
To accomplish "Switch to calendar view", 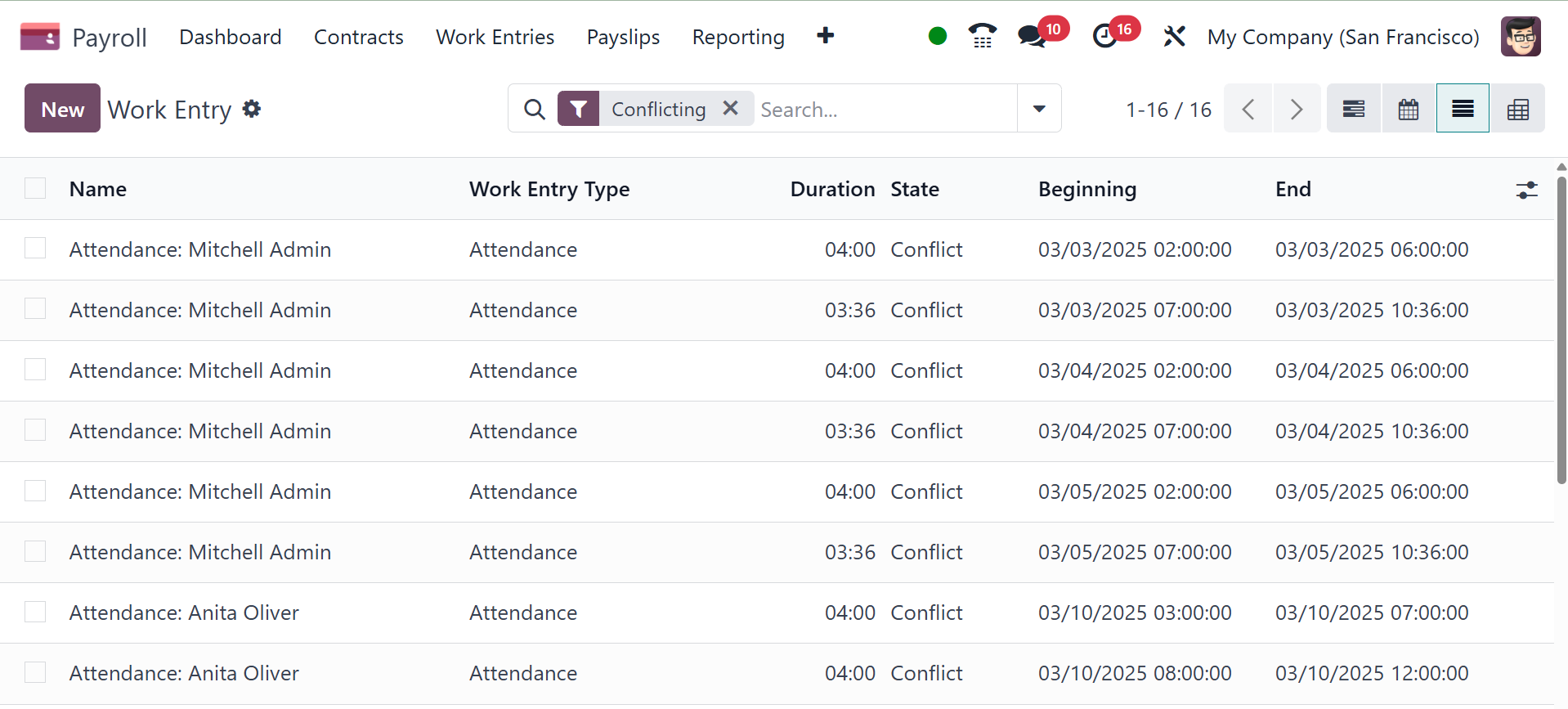I will click(1408, 109).
